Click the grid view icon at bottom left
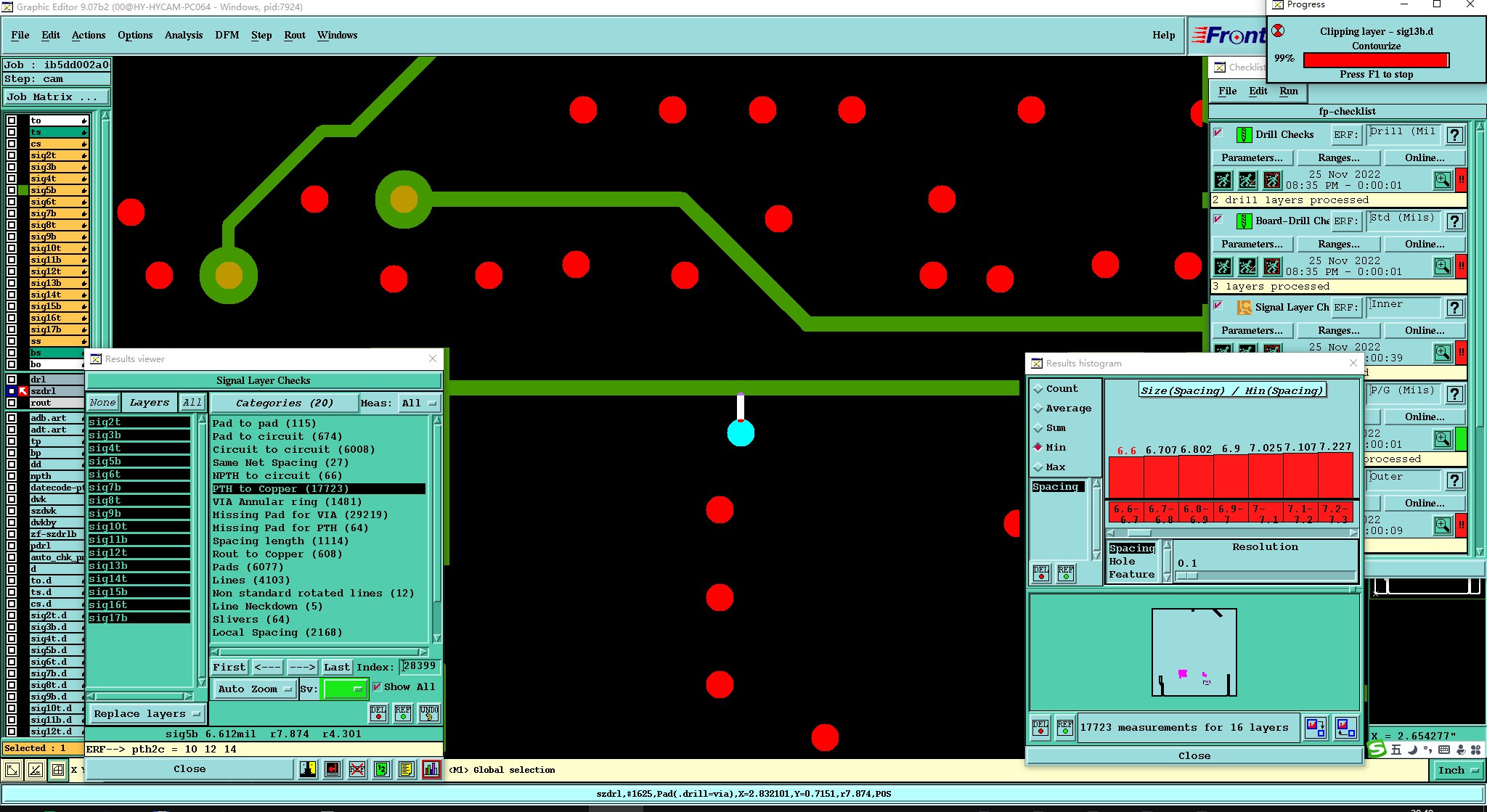1487x812 pixels. [57, 770]
